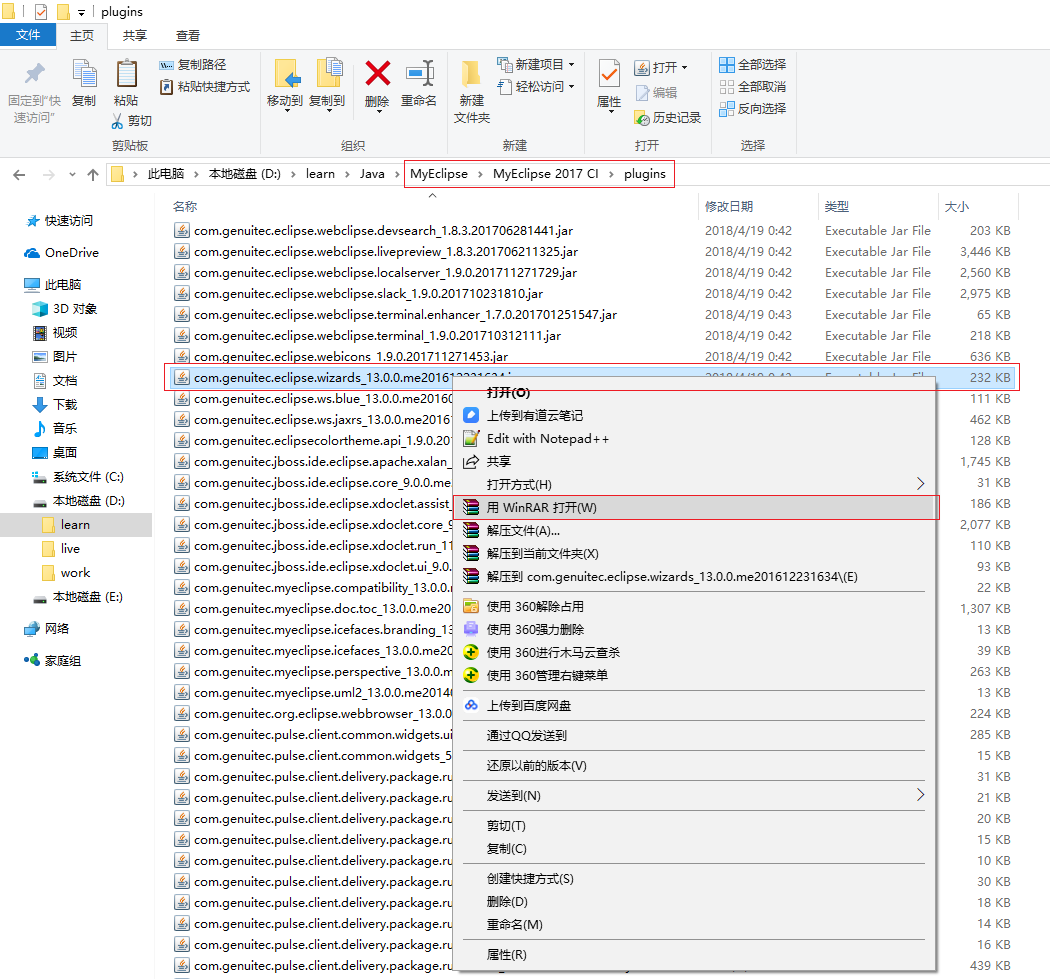Switch to the View ribbon tab
Screen dimensions: 1050x979
(188, 35)
